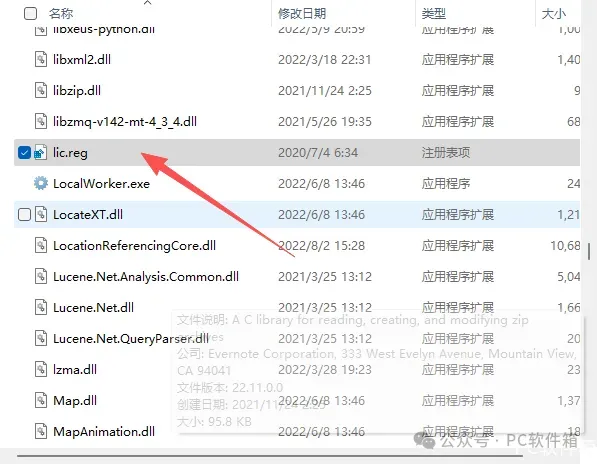This screenshot has width=597, height=464.
Task: Click the Map.dll file icon
Action: click(41, 400)
